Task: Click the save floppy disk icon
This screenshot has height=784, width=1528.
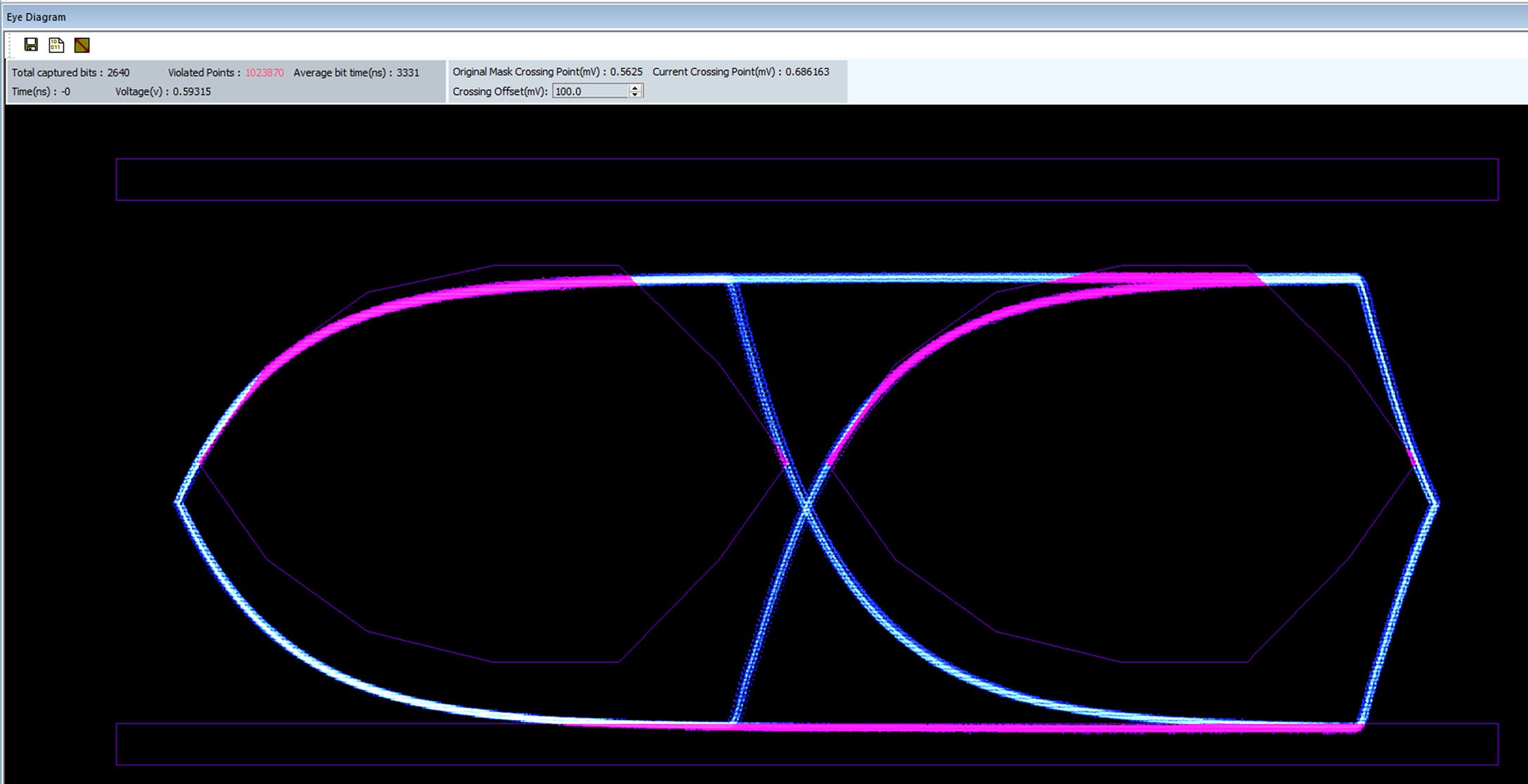Action: click(31, 45)
